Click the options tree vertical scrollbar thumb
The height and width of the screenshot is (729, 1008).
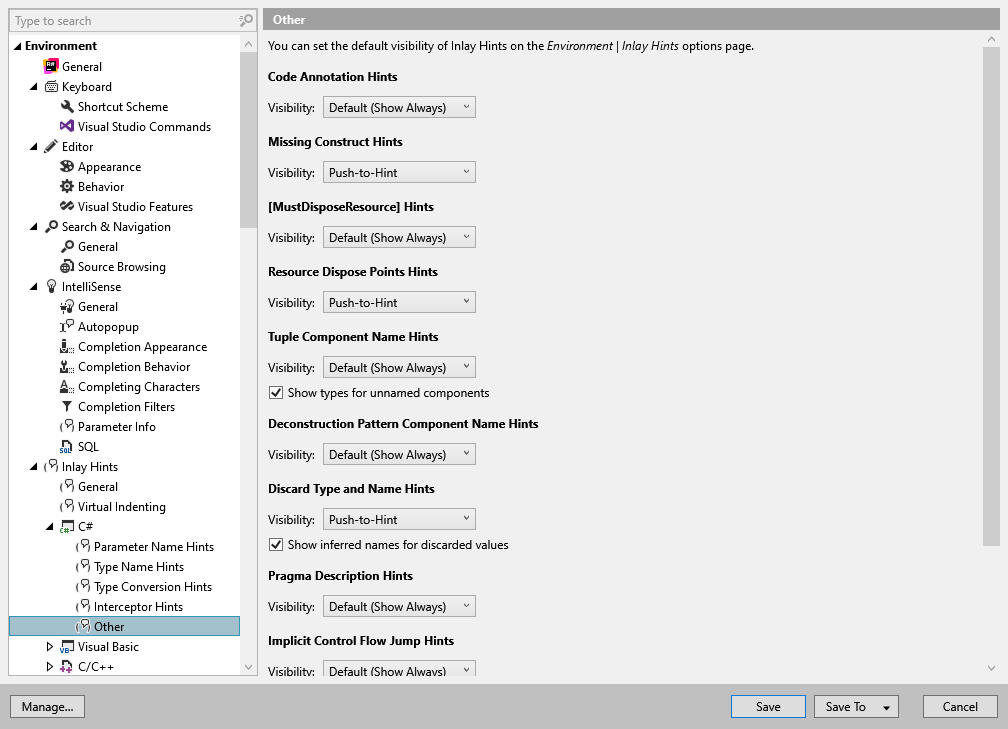pyautogui.click(x=248, y=140)
